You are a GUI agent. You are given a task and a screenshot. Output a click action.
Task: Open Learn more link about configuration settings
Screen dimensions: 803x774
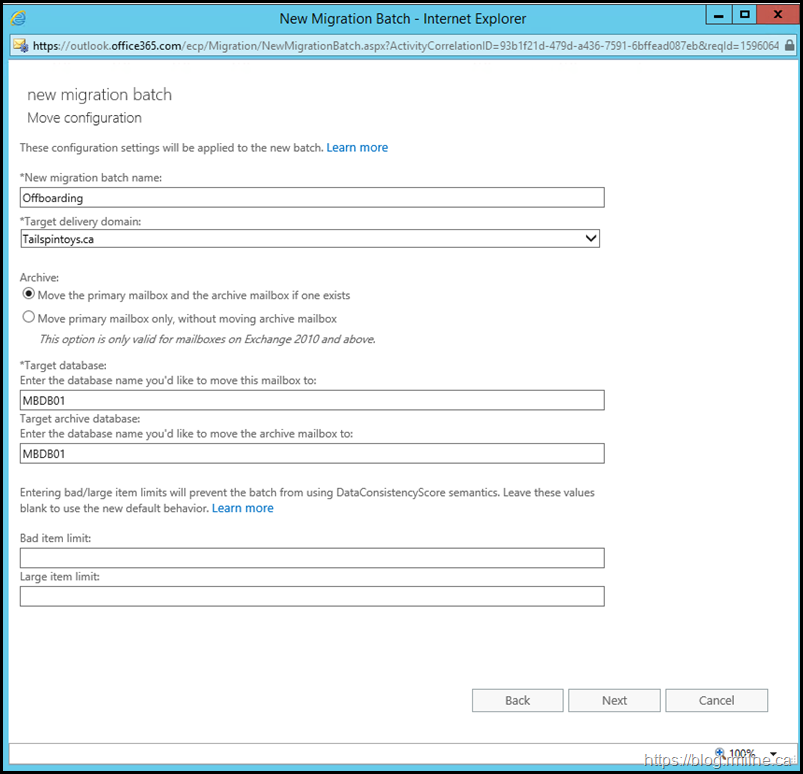click(x=357, y=147)
